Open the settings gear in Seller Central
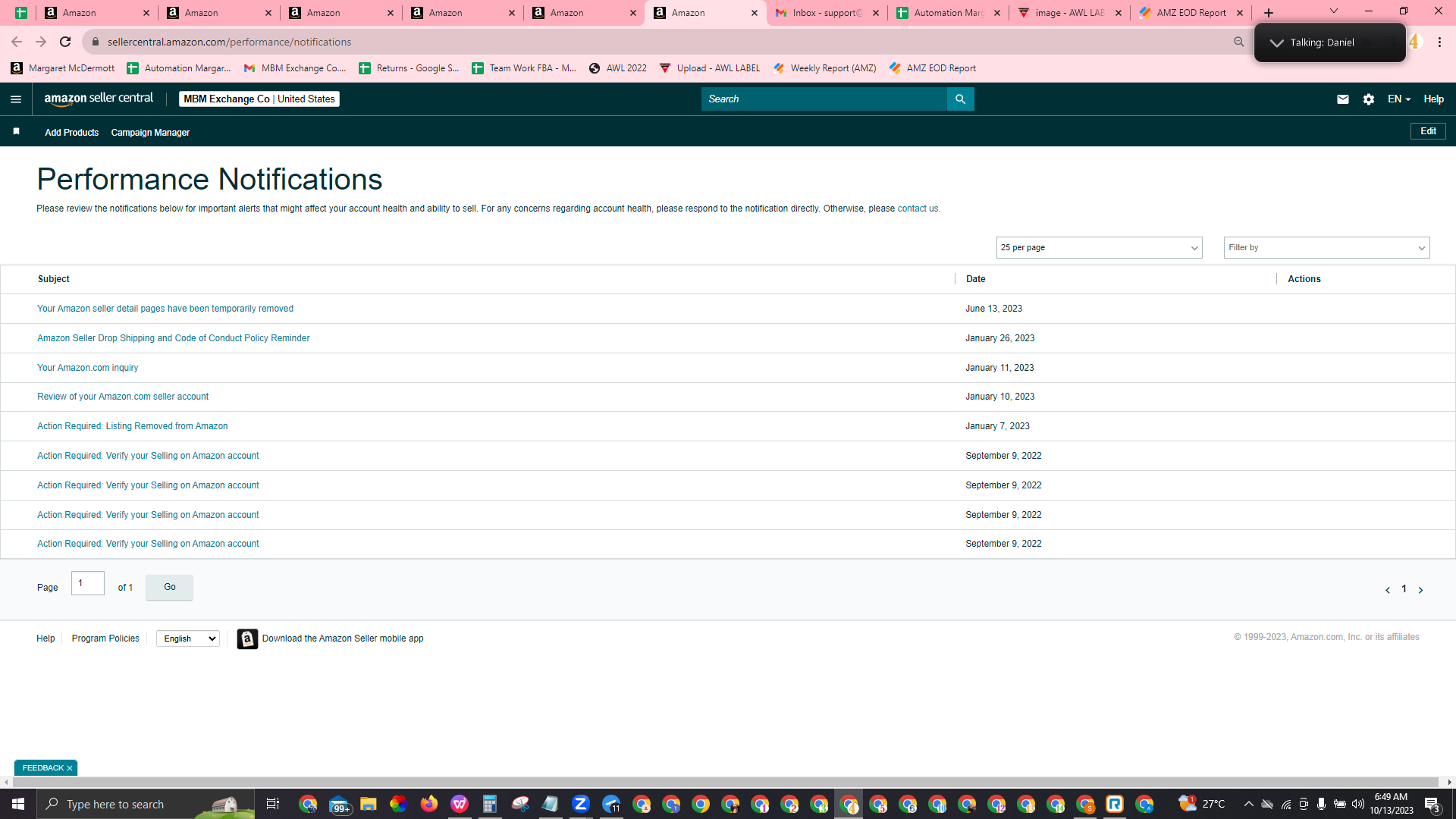 (1369, 99)
